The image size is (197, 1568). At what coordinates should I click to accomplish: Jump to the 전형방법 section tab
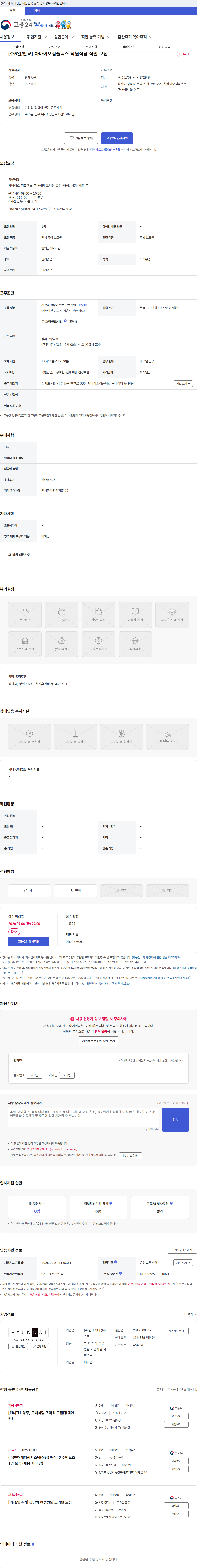(x=164, y=47)
